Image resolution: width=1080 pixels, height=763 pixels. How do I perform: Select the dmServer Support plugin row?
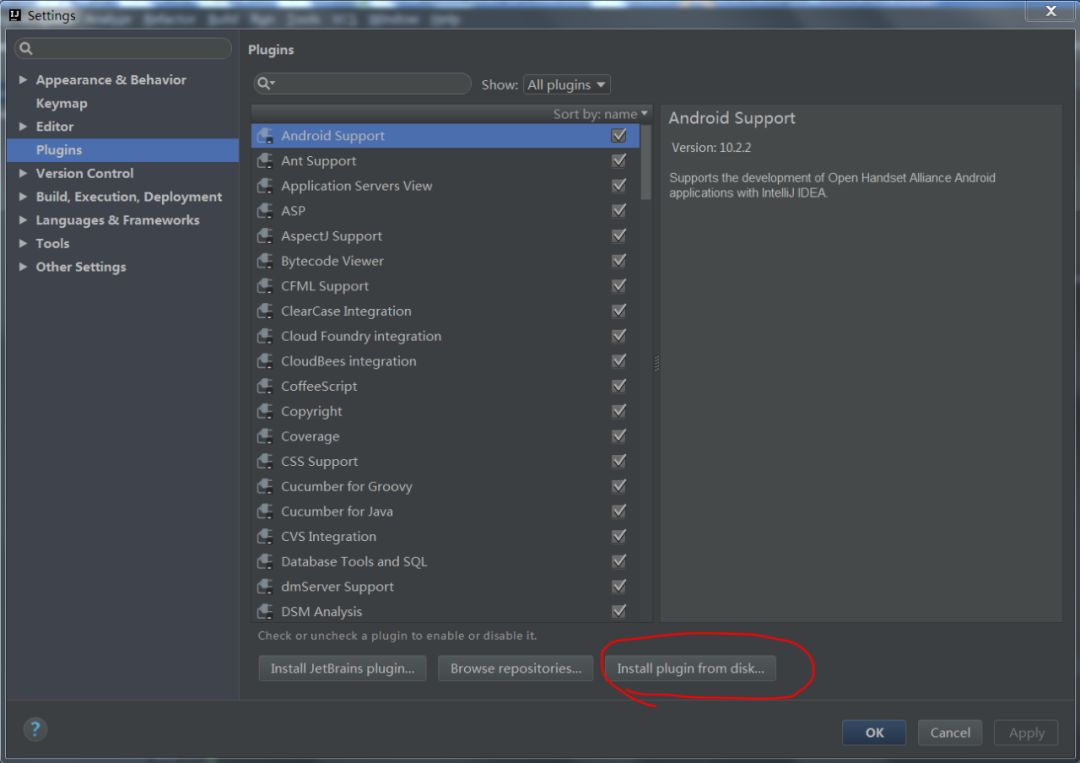[445, 587]
